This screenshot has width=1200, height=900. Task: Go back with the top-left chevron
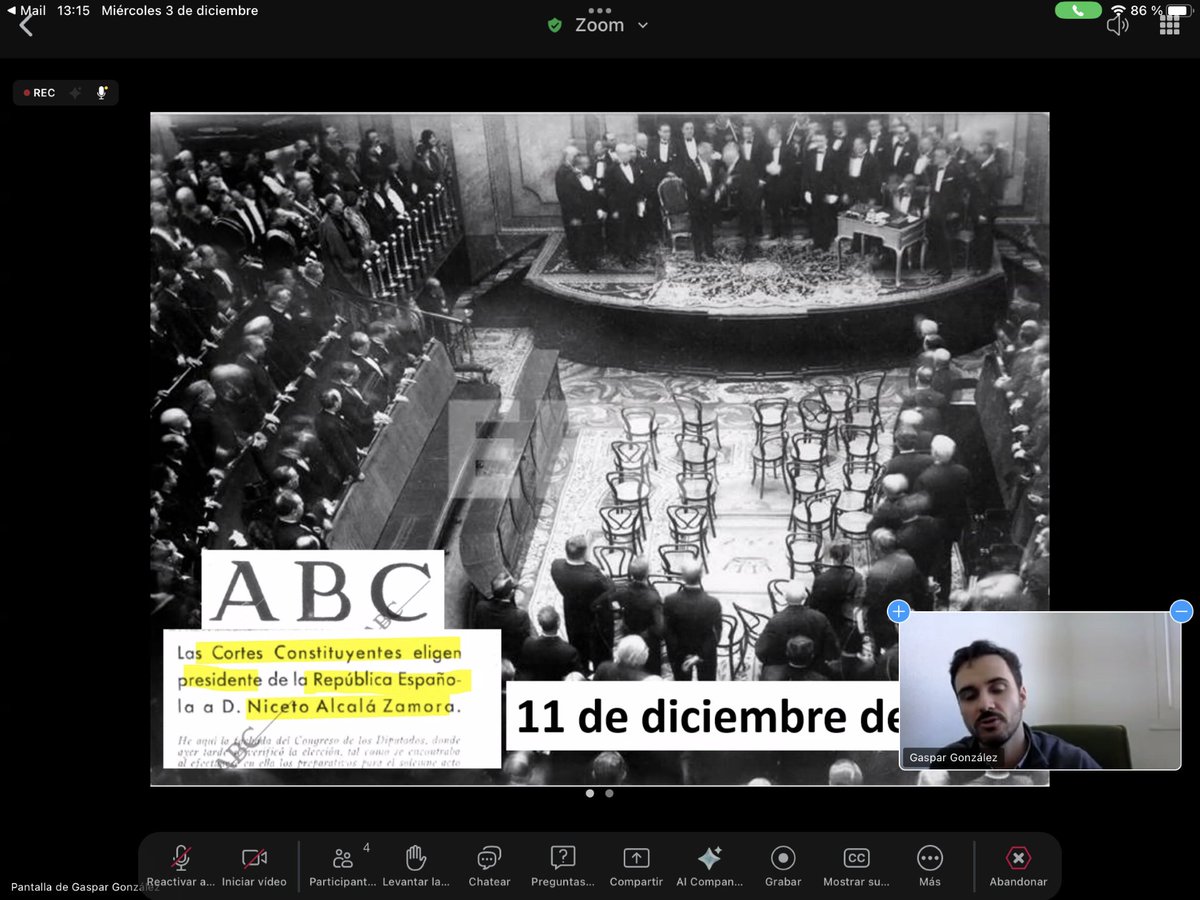[x=26, y=26]
